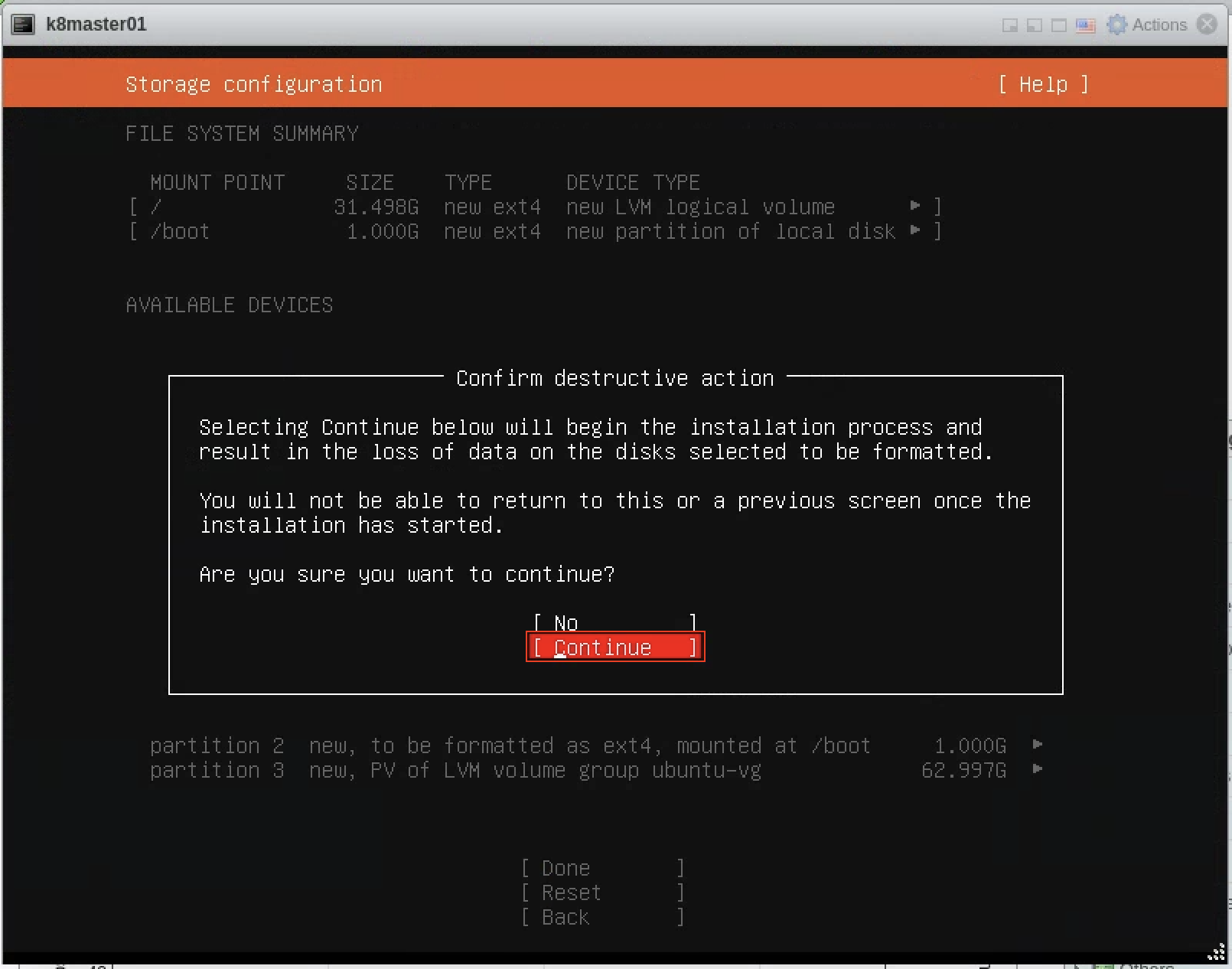
Task: Switch console to full window size icon
Action: pyautogui.click(x=1059, y=25)
